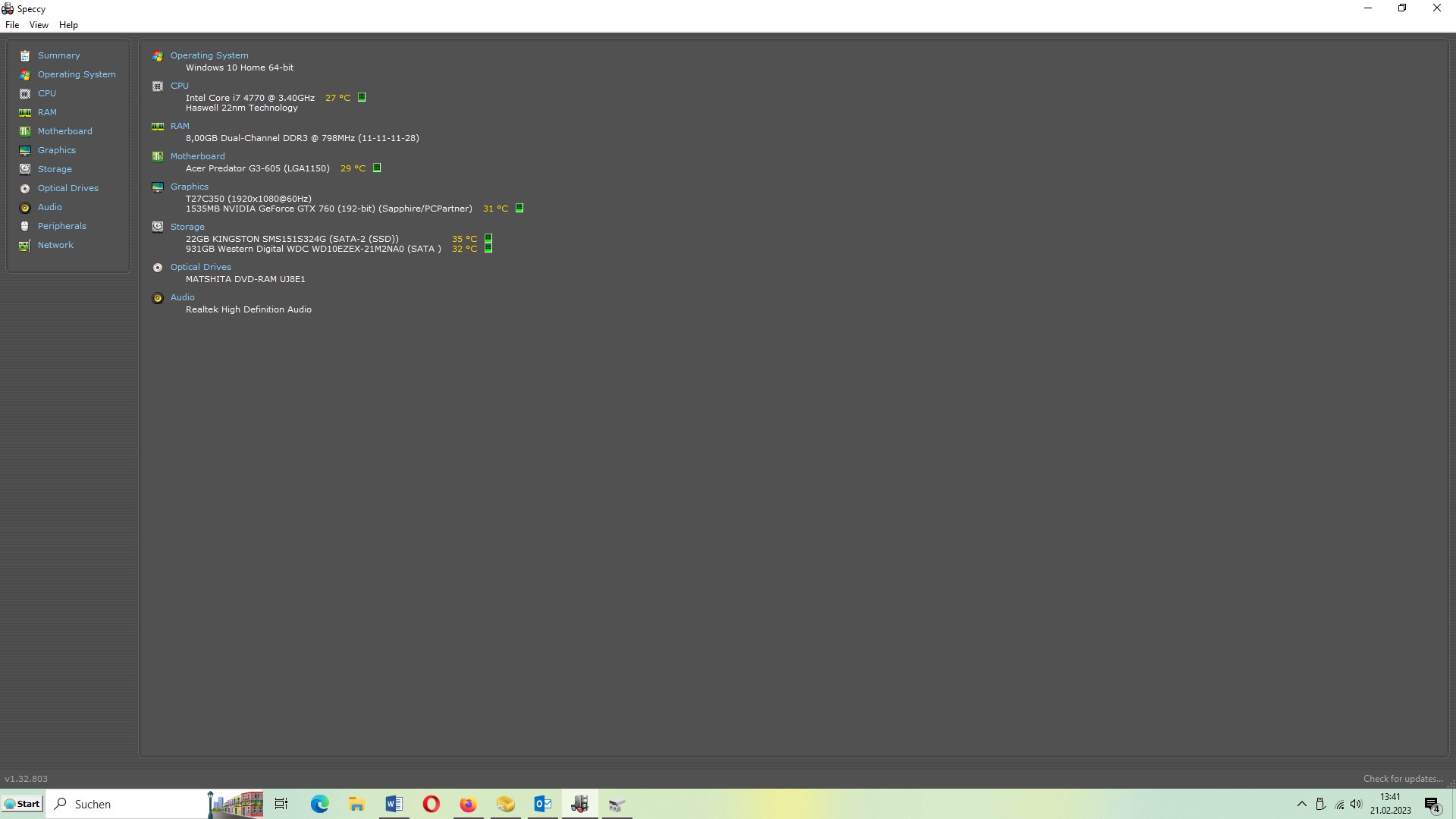Click the Graphics monitor icon in sidebar

point(25,151)
